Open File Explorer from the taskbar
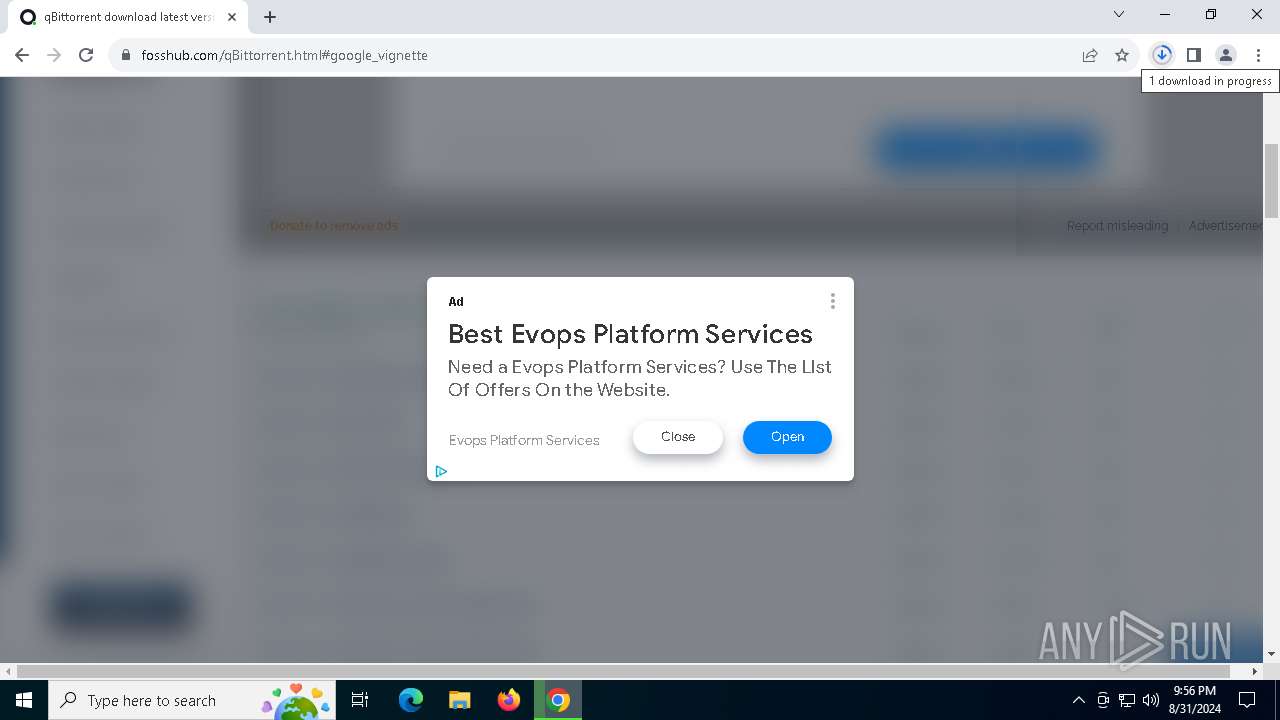Screen dimensions: 1280x720 pos(460,700)
